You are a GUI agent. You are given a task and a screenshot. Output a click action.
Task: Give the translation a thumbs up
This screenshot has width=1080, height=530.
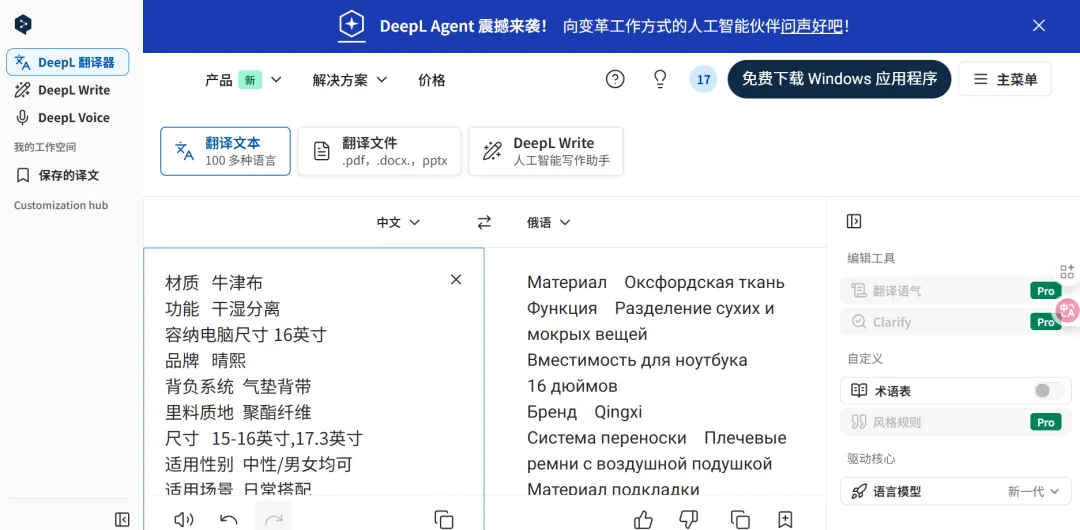click(x=643, y=520)
